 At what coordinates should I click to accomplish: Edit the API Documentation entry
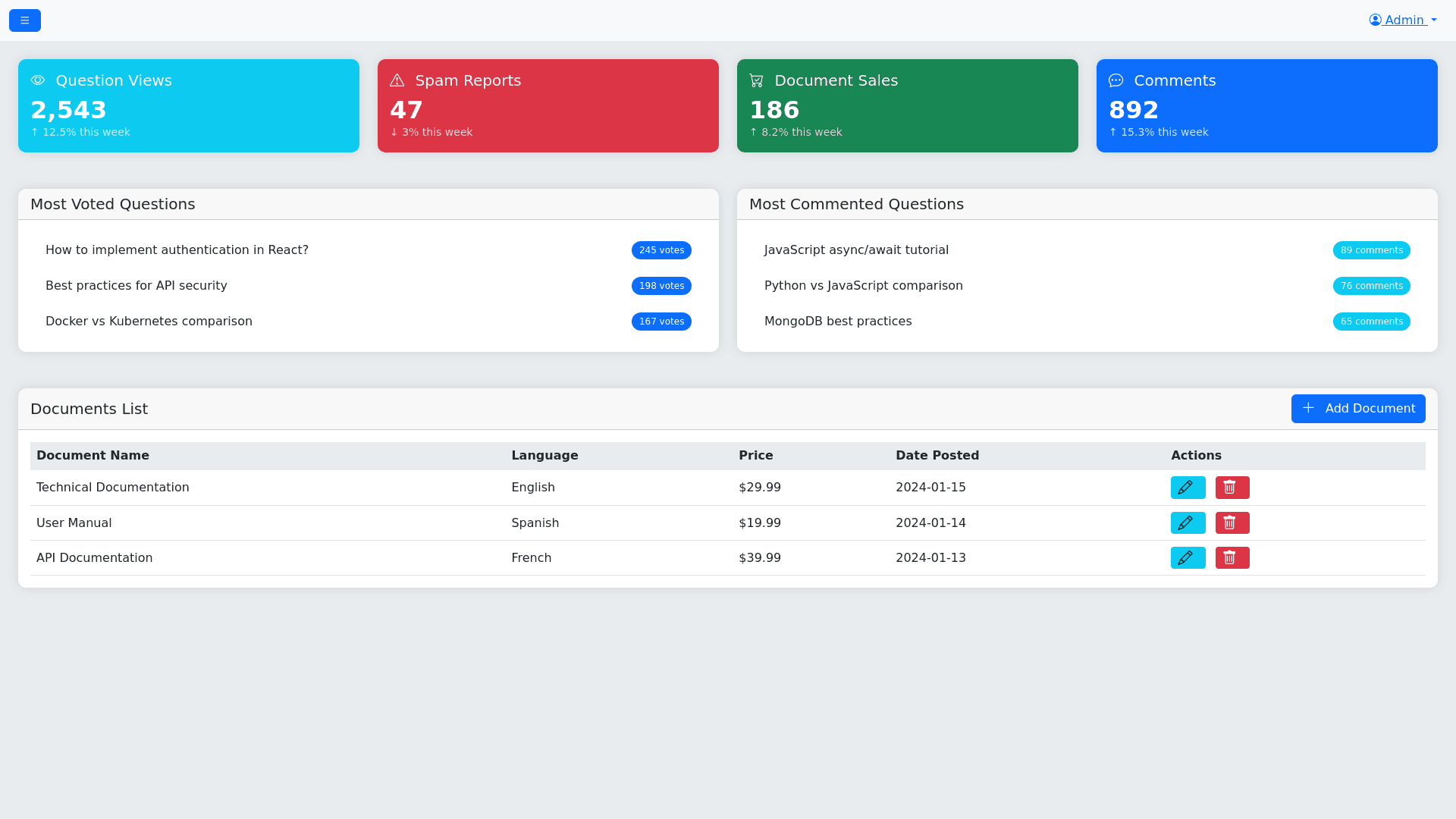coord(1188,558)
